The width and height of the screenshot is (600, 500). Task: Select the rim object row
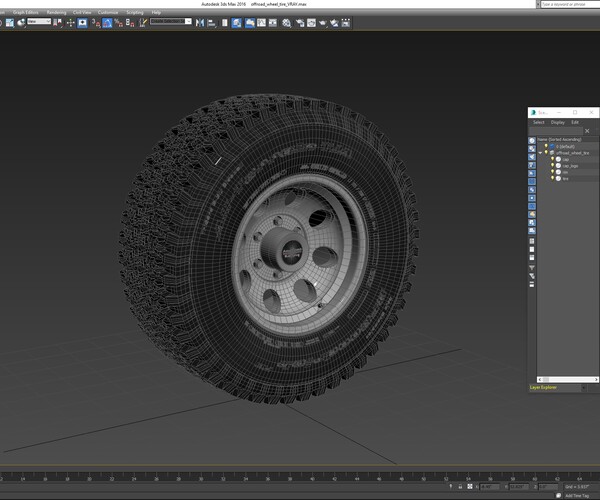(x=568, y=172)
